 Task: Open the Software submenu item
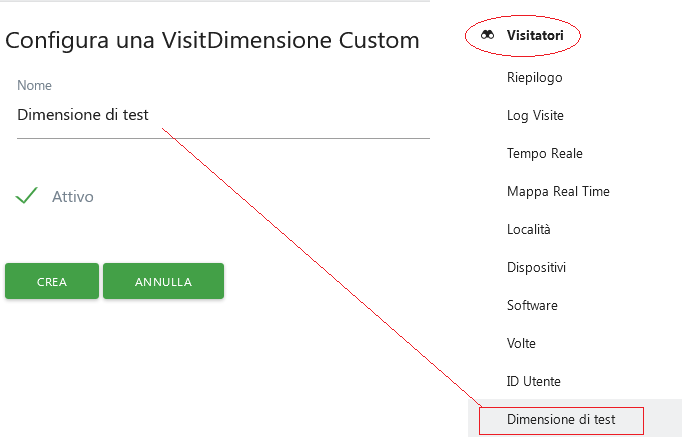532,305
